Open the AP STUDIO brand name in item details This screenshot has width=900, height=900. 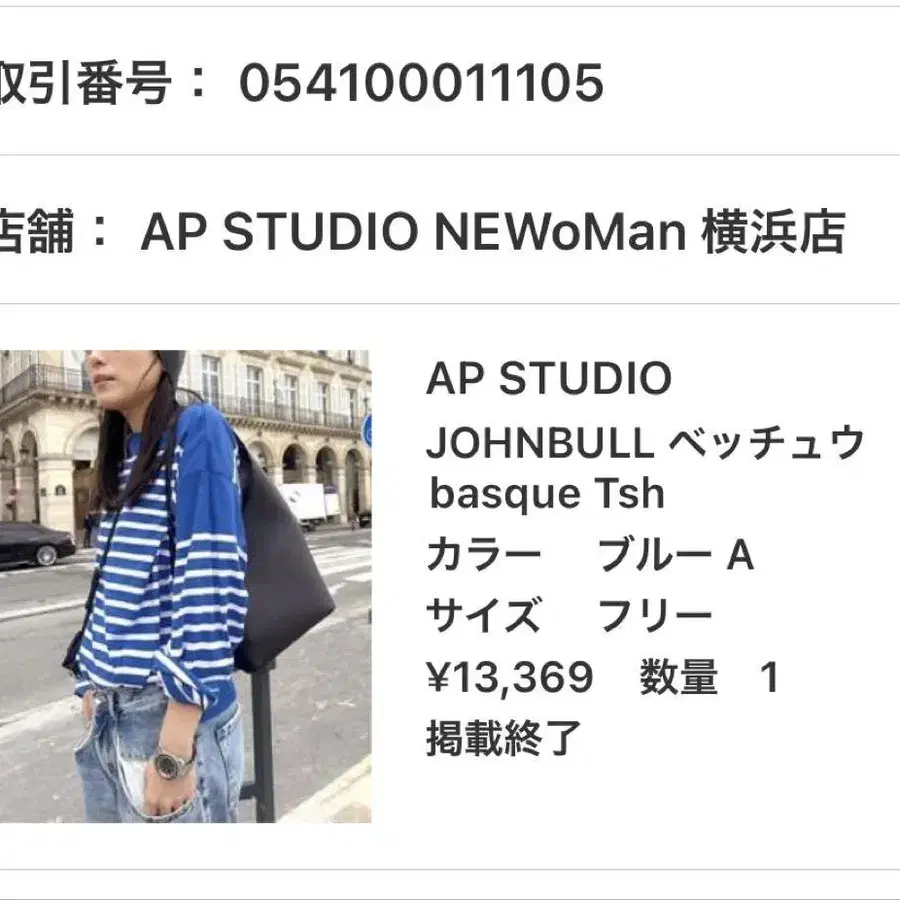point(549,378)
